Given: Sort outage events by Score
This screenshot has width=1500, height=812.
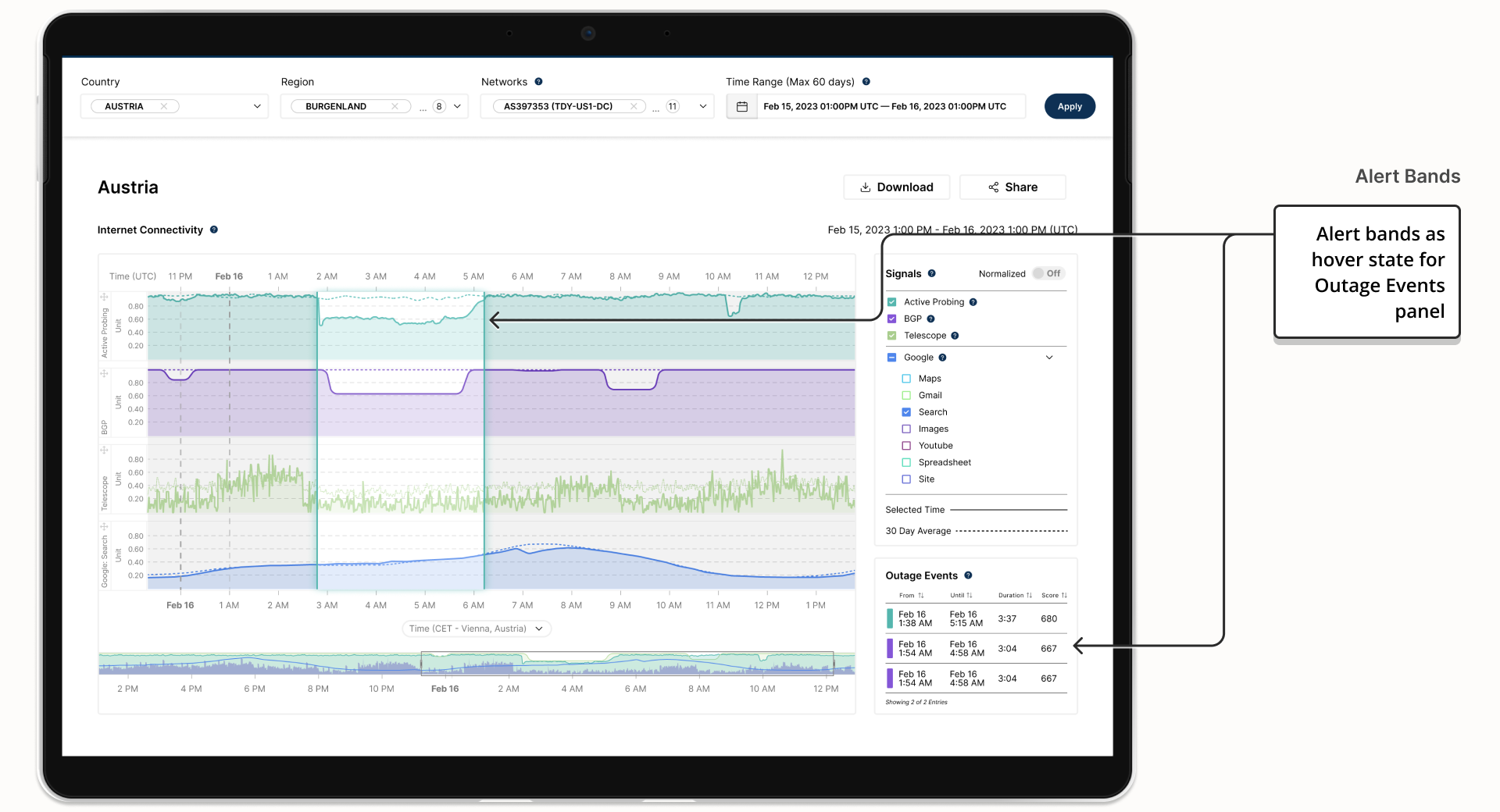Looking at the screenshot, I should point(1054,595).
